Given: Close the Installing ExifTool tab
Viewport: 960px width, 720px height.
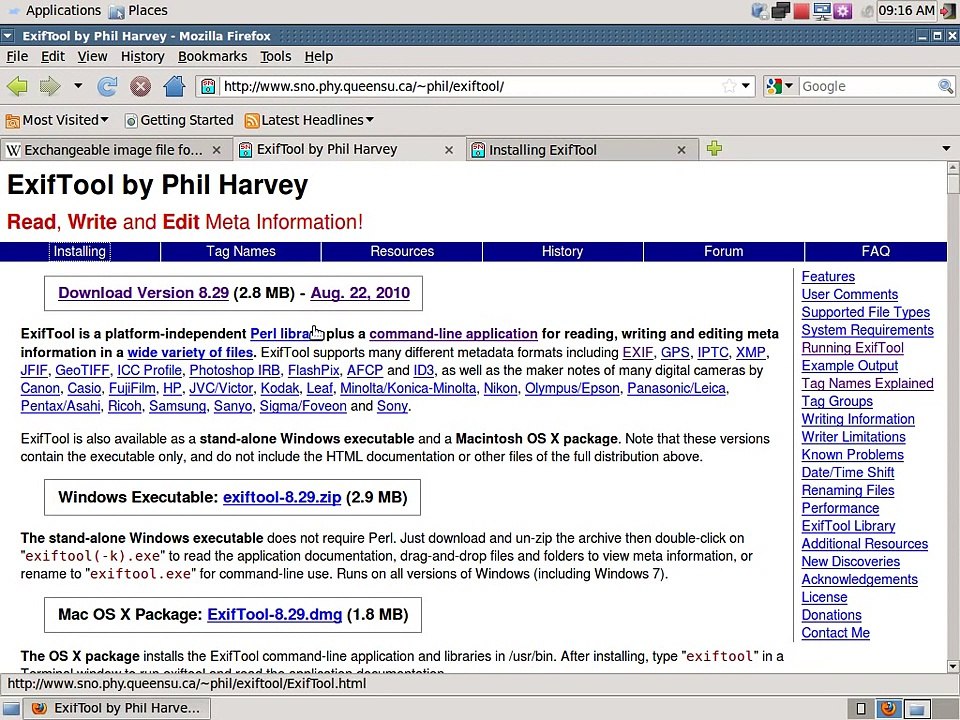Looking at the screenshot, I should [681, 150].
